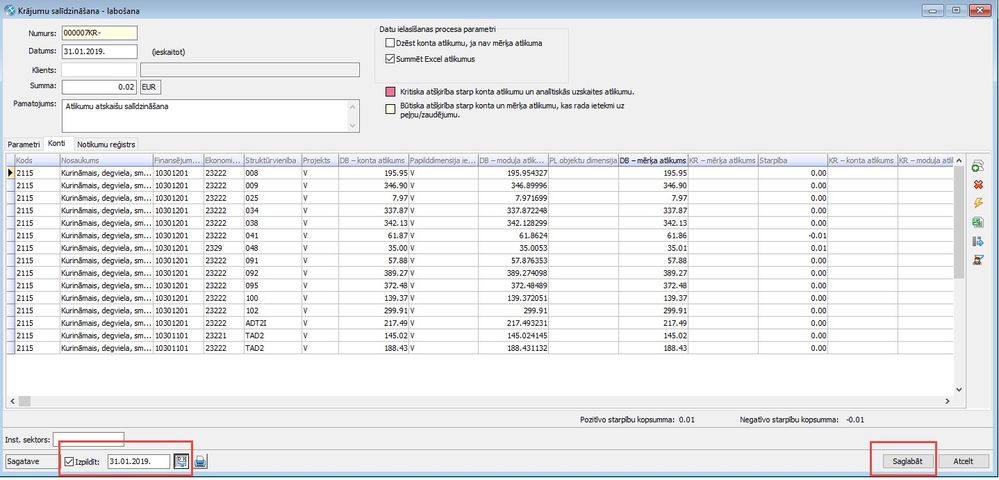Click 'KR – konta atlikums' column header
This screenshot has width=999, height=480.
(862, 160)
